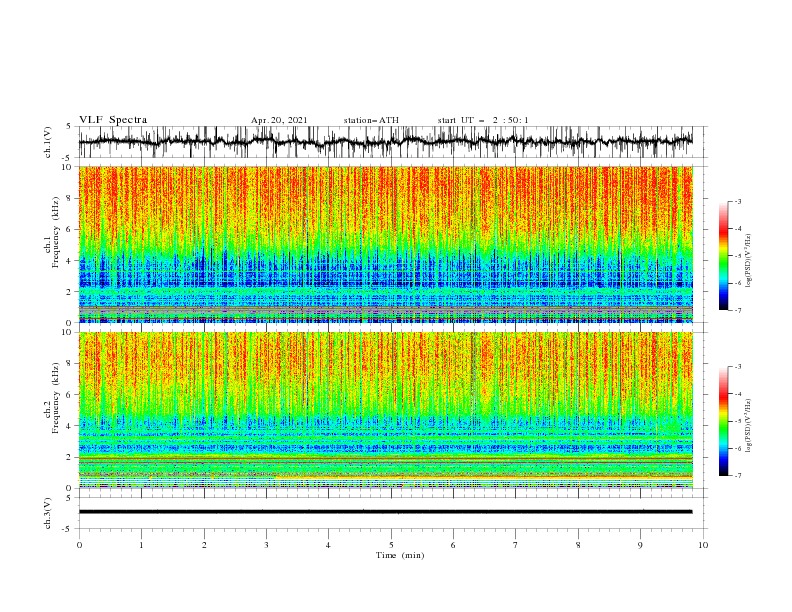Click the ch.1 spectrogram panel
The width and height of the screenshot is (792, 612).
tap(386, 244)
